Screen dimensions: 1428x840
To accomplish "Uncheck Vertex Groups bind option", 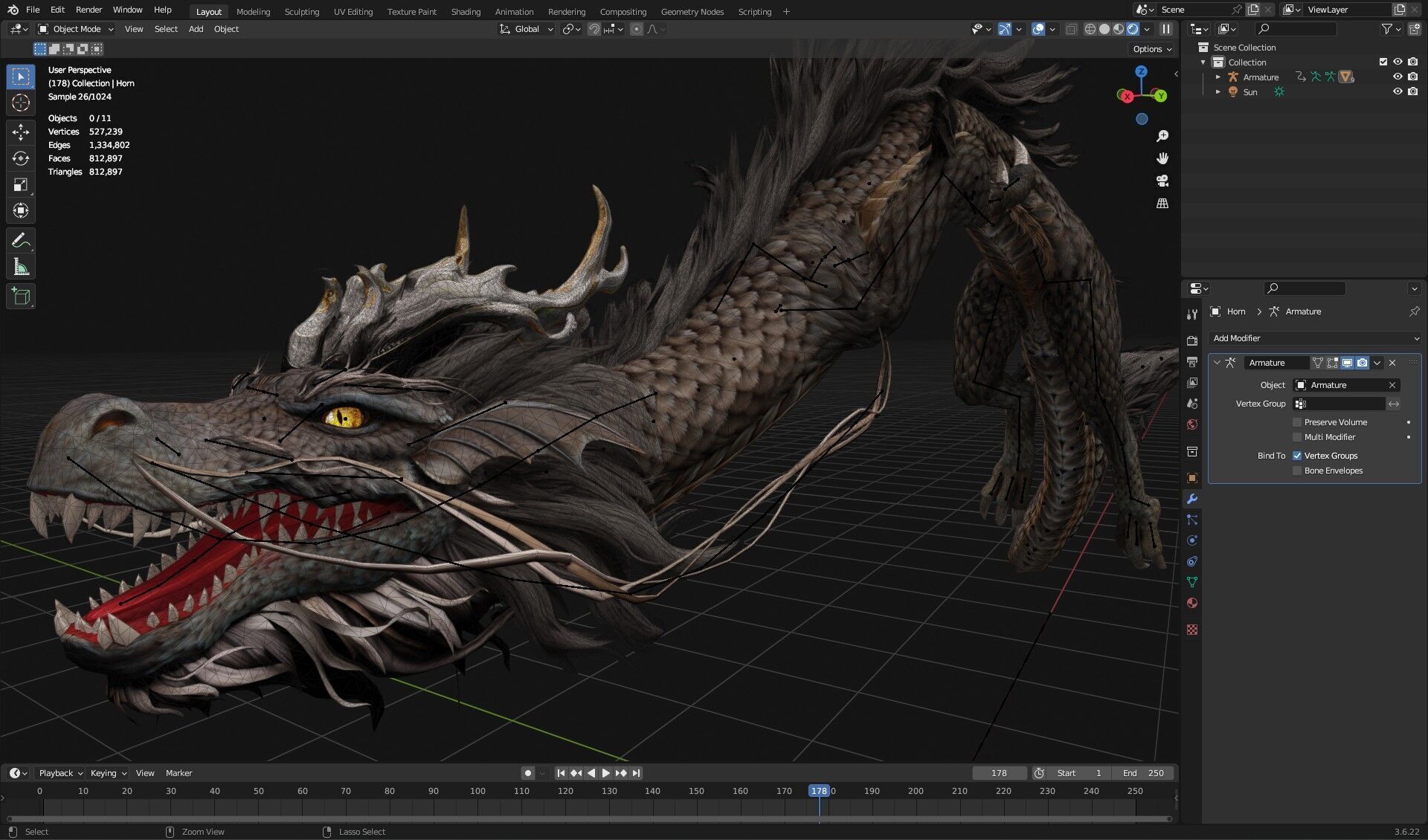I will (1297, 456).
